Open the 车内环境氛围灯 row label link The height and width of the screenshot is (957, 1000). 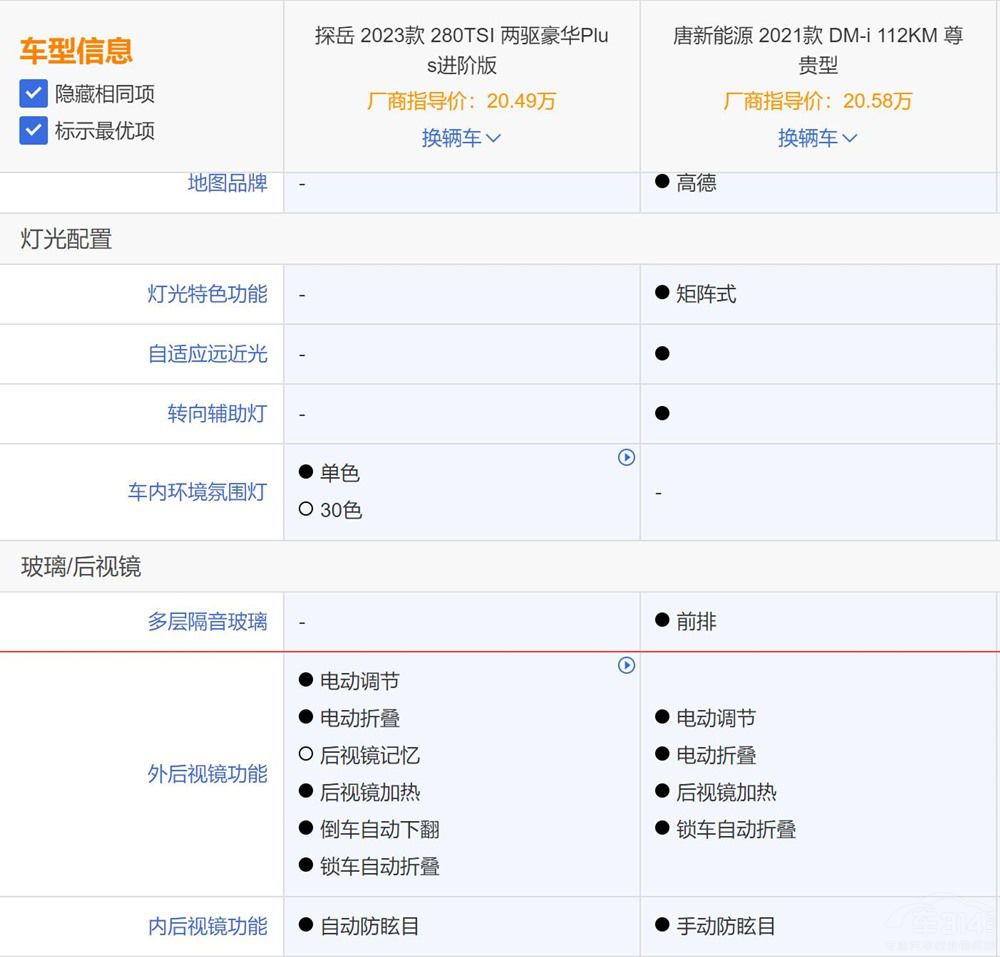click(x=197, y=492)
